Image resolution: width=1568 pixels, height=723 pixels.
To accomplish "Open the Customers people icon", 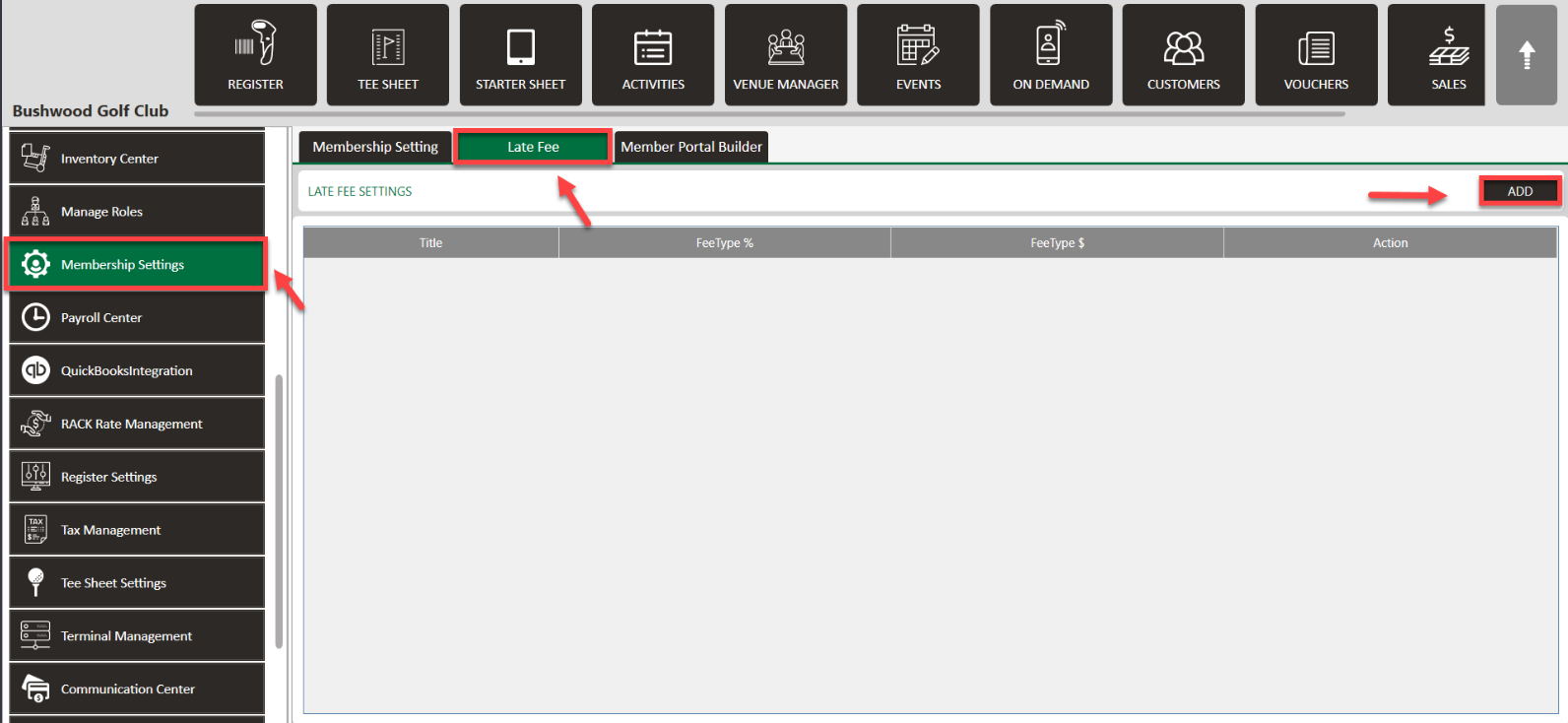I will pos(1184,46).
